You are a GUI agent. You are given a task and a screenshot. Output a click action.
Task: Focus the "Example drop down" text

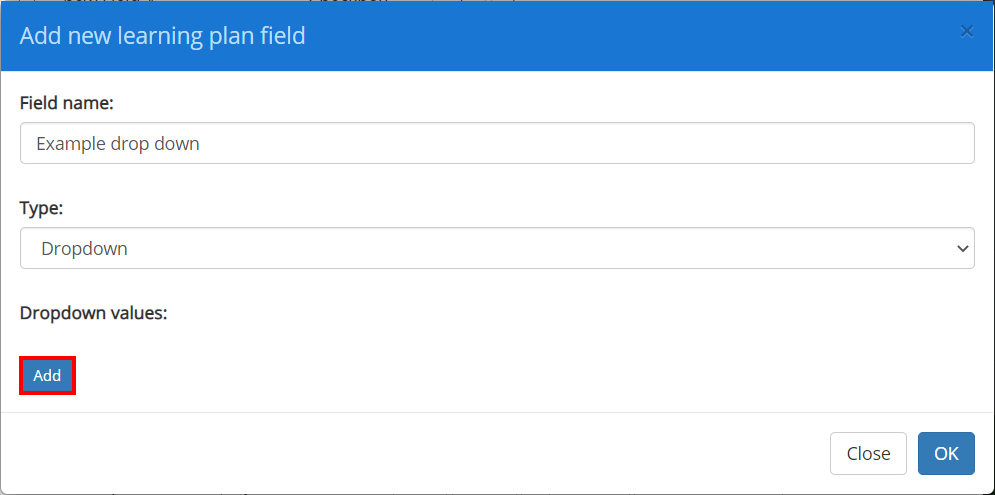pyautogui.click(x=118, y=144)
